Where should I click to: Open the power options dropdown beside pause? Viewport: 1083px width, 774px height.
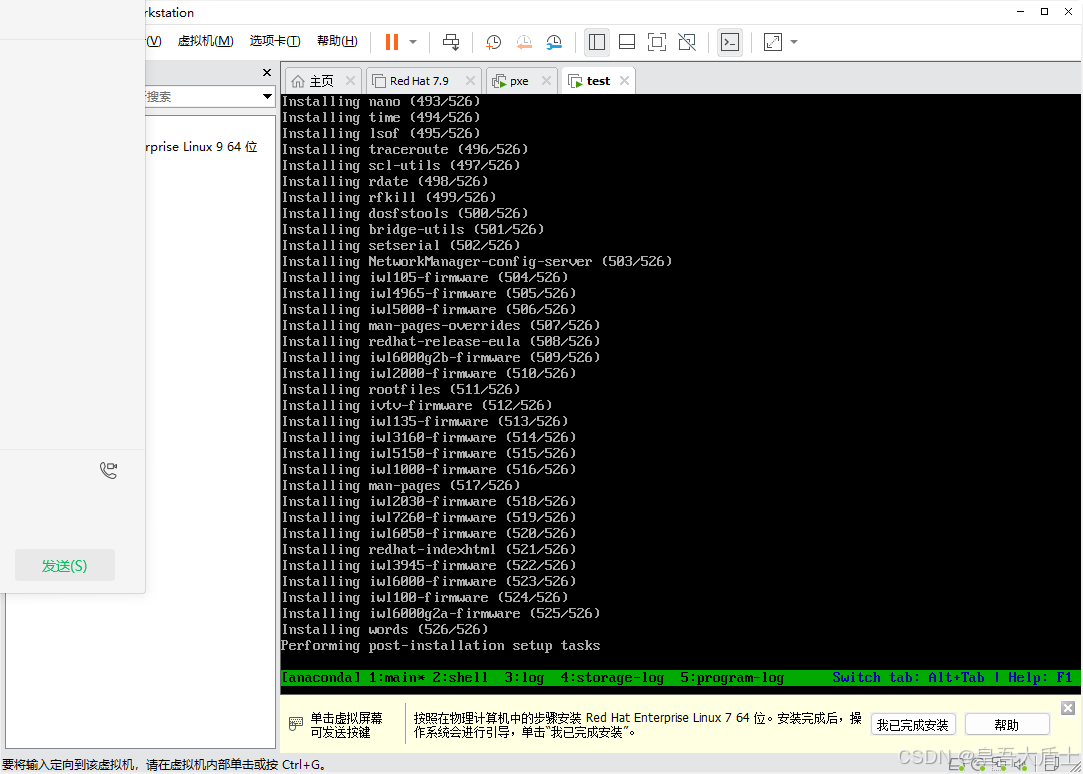(413, 42)
